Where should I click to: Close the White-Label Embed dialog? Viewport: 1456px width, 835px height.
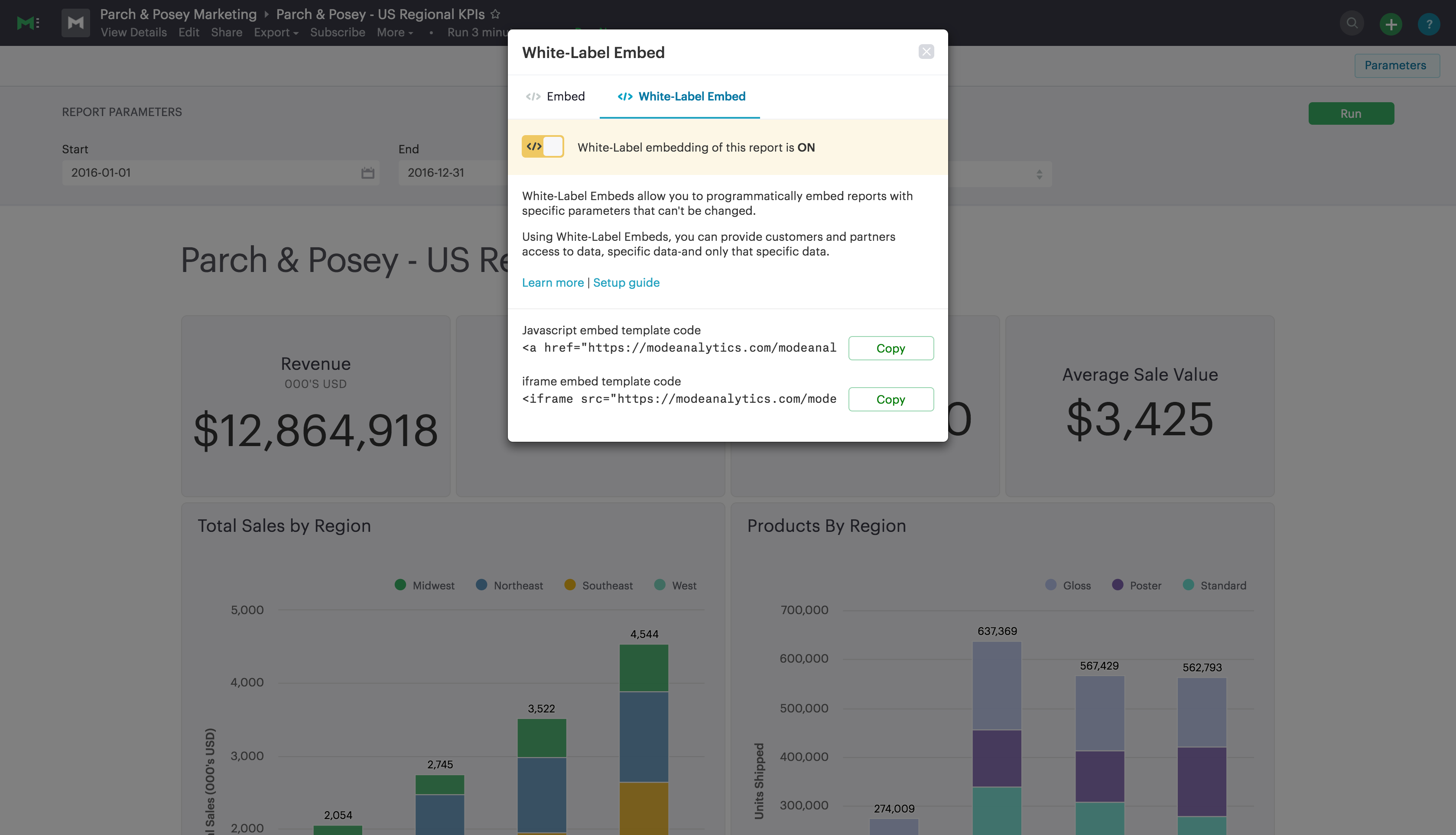point(926,52)
